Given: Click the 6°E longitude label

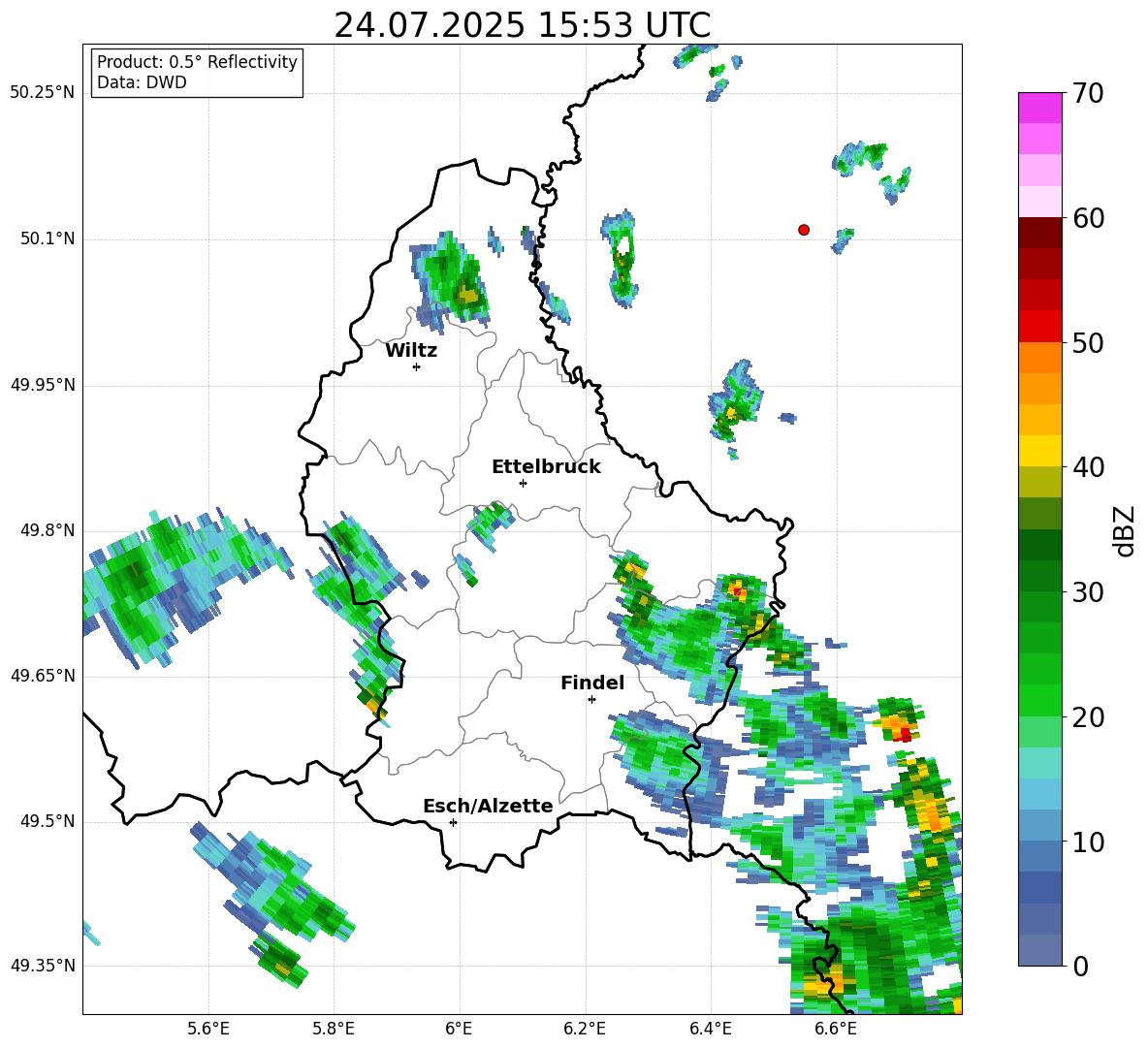Looking at the screenshot, I should [459, 1029].
